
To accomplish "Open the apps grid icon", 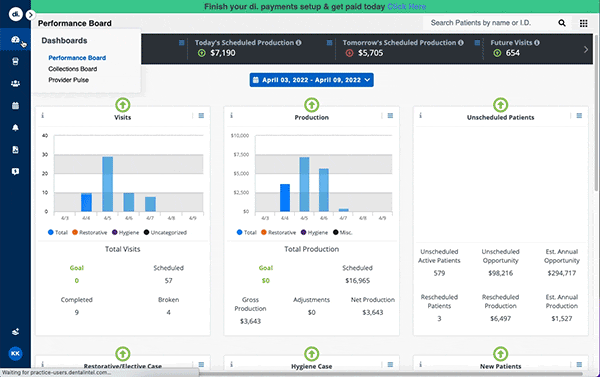I will point(583,23).
